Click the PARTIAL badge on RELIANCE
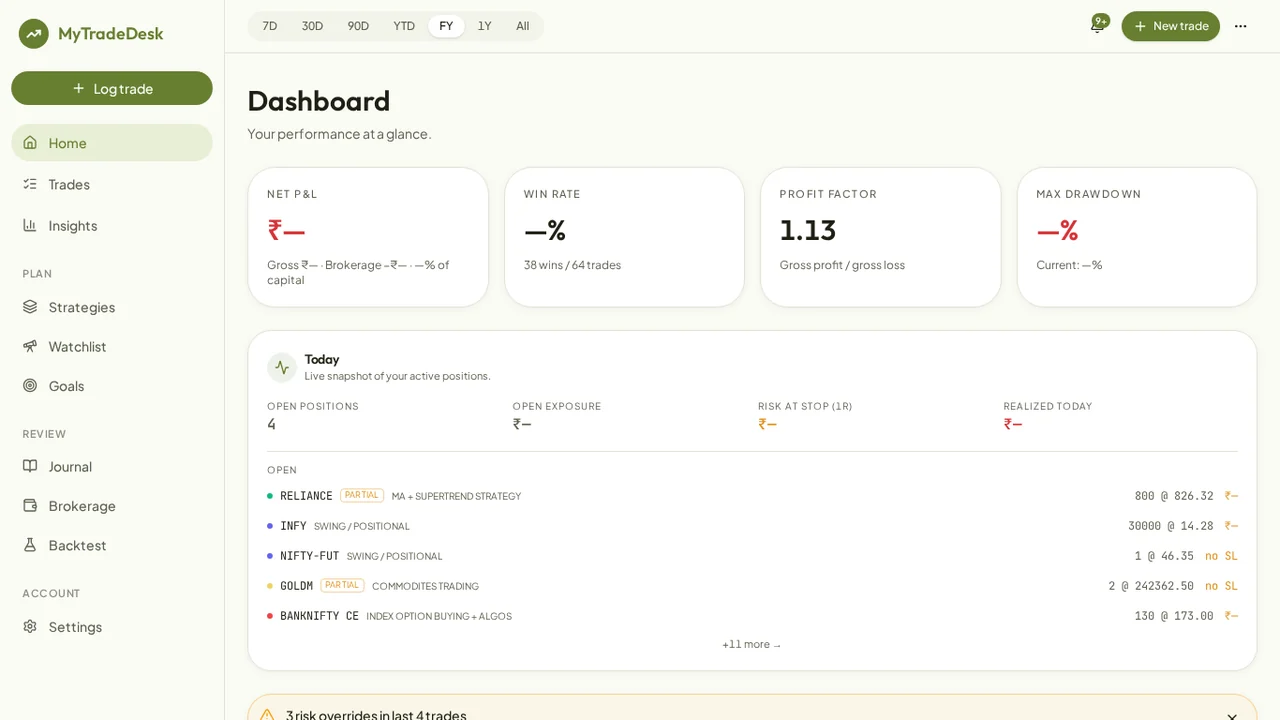Image resolution: width=1280 pixels, height=720 pixels. pos(362,495)
